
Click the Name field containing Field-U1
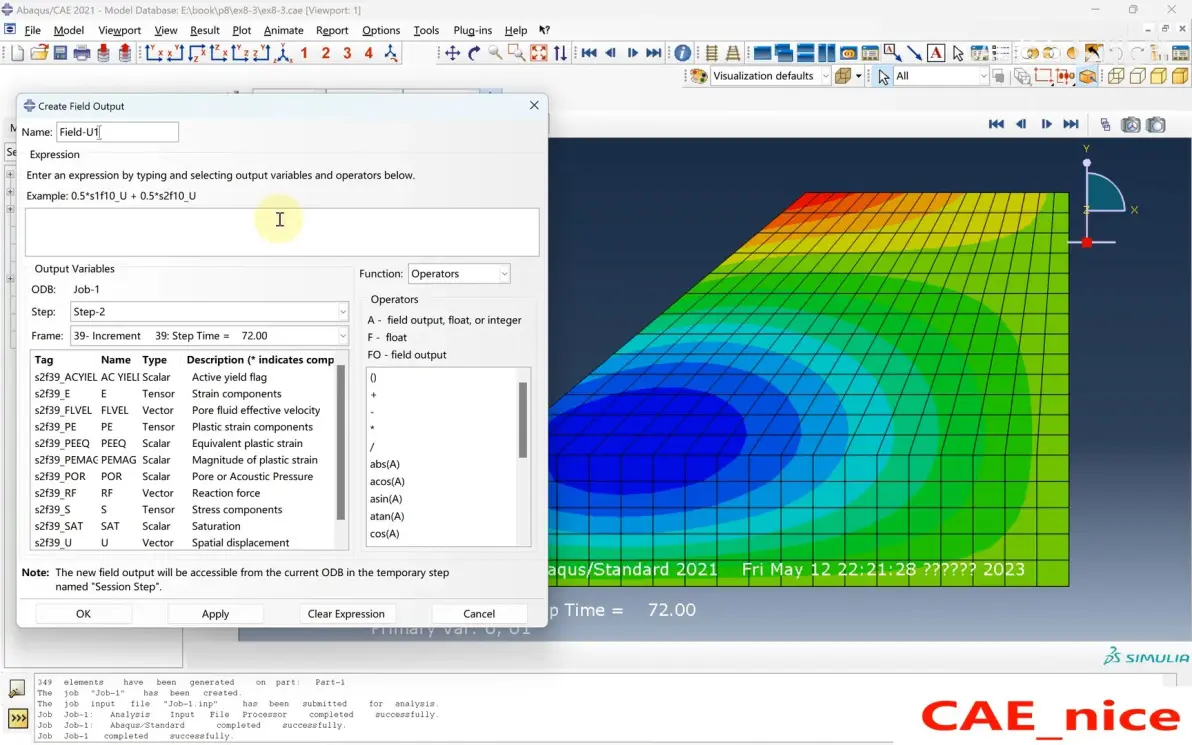click(117, 132)
